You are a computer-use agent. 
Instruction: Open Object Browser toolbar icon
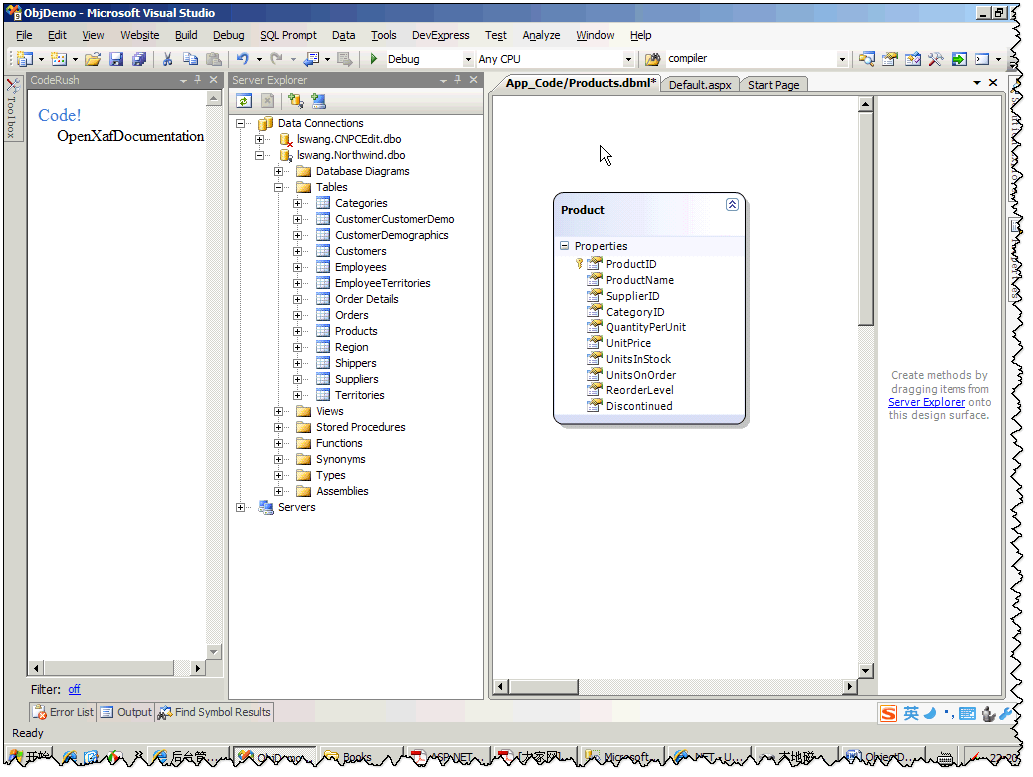[913, 59]
